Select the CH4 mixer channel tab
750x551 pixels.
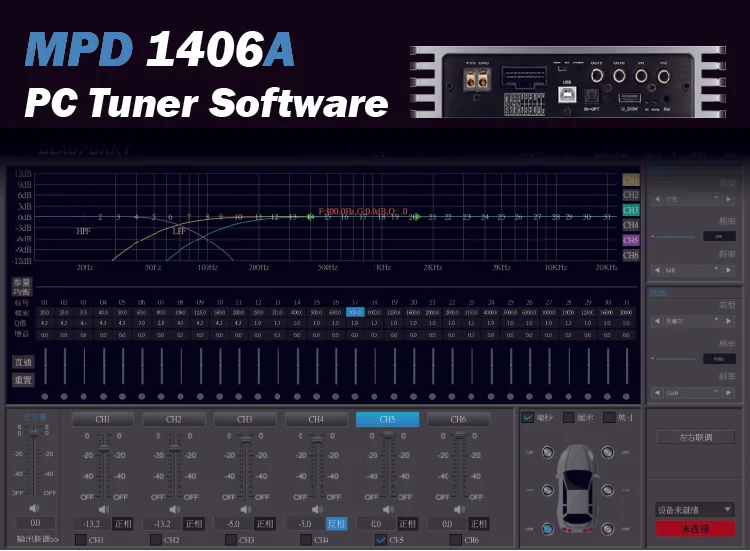[316, 419]
